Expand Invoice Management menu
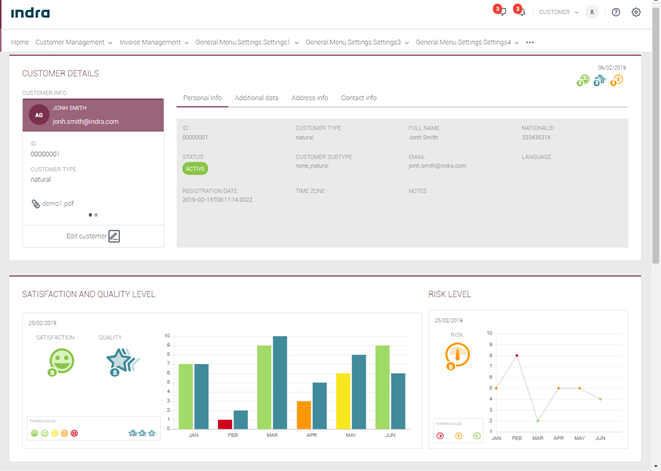The height and width of the screenshot is (471, 661). click(154, 42)
